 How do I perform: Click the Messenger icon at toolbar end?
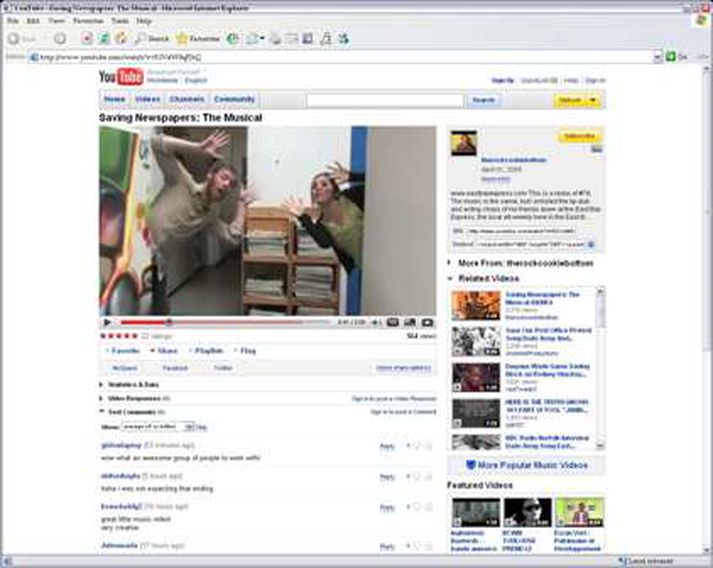pyautogui.click(x=343, y=39)
